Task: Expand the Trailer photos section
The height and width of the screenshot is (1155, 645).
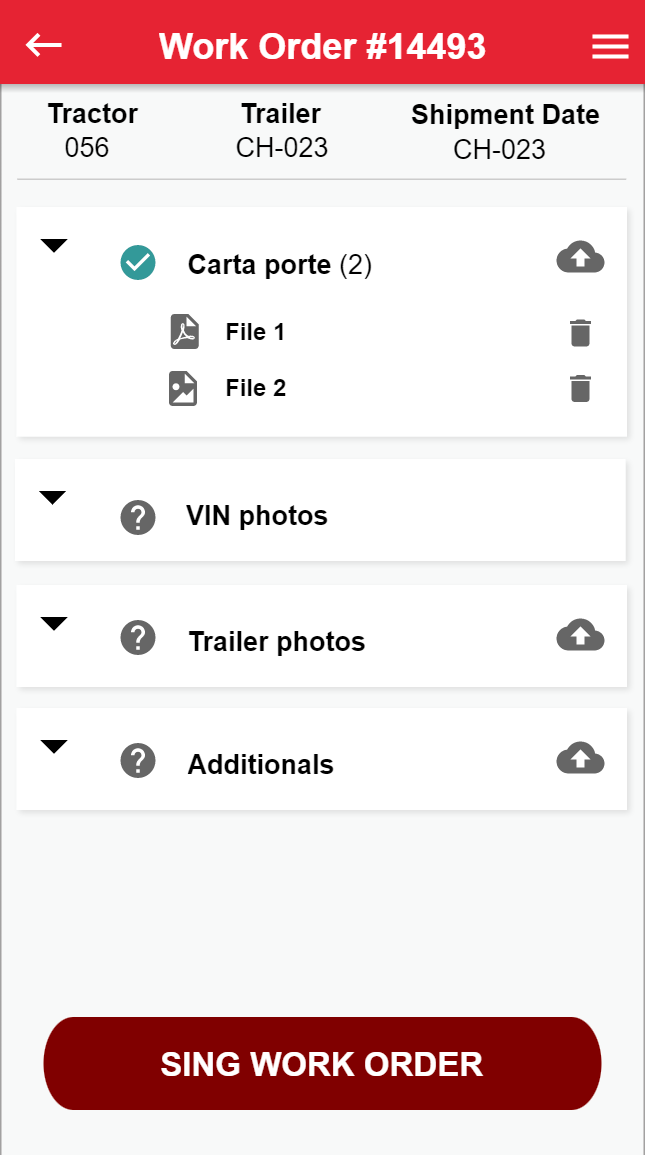Action: tap(54, 624)
